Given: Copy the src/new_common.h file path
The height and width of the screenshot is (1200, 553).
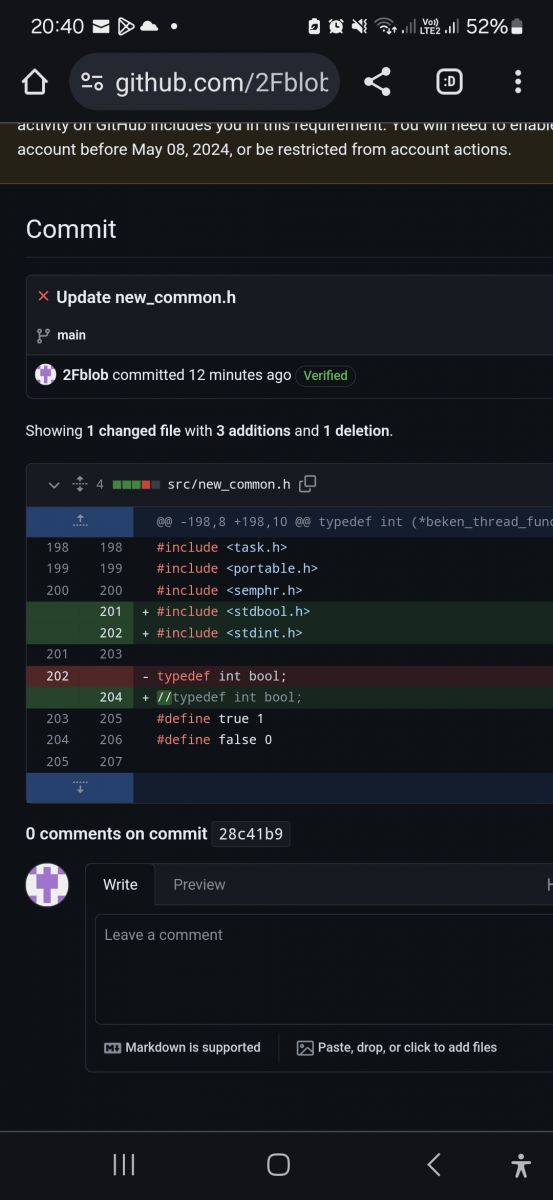Looking at the screenshot, I should point(308,484).
